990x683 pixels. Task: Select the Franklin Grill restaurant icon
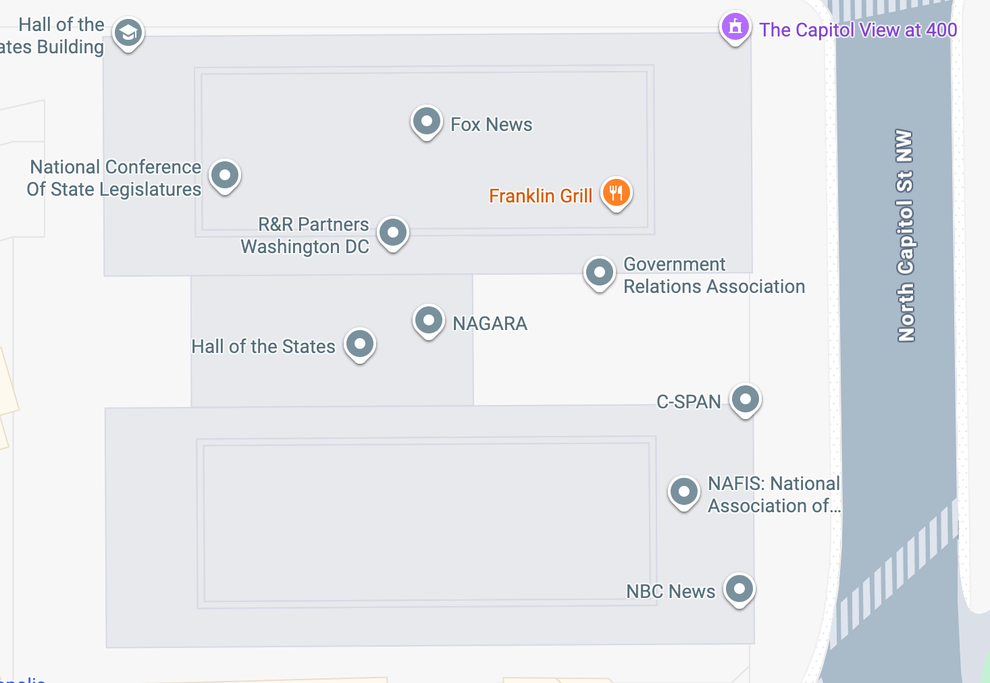tap(616, 193)
